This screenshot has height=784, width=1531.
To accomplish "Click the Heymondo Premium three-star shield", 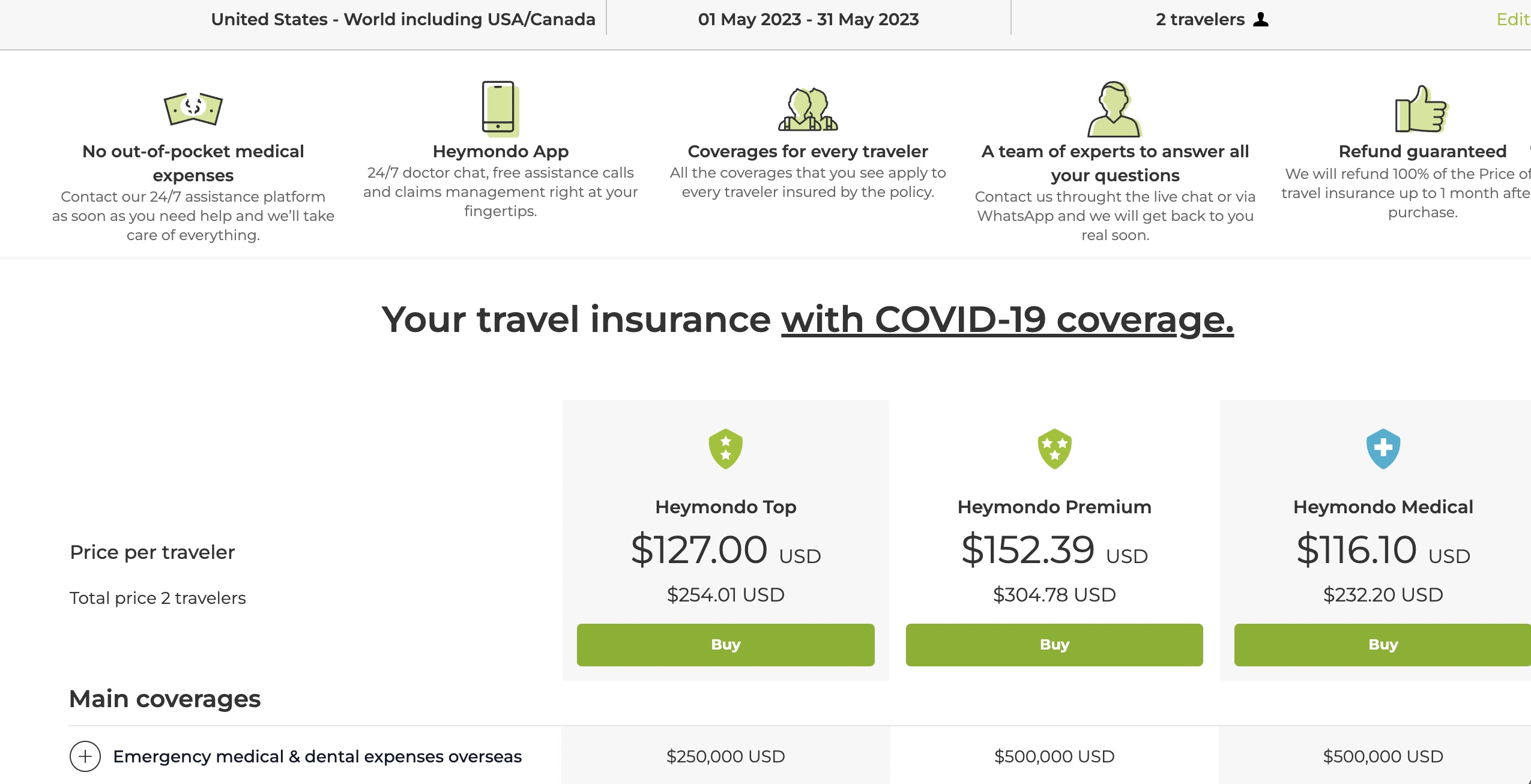I will click(x=1054, y=448).
